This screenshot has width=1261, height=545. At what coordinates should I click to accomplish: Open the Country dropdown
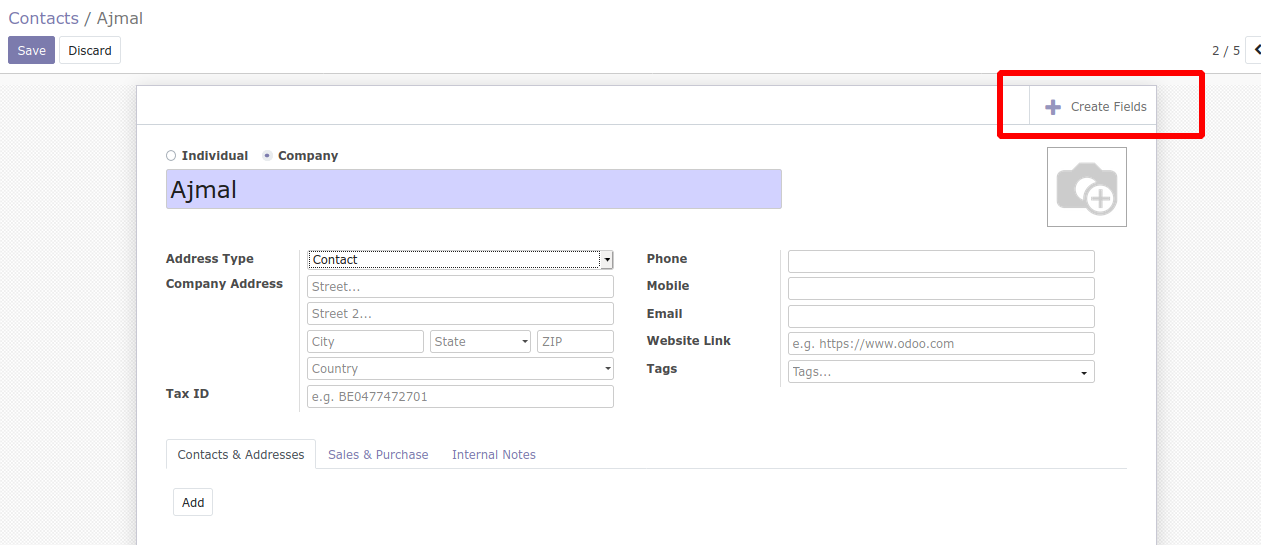(x=460, y=369)
